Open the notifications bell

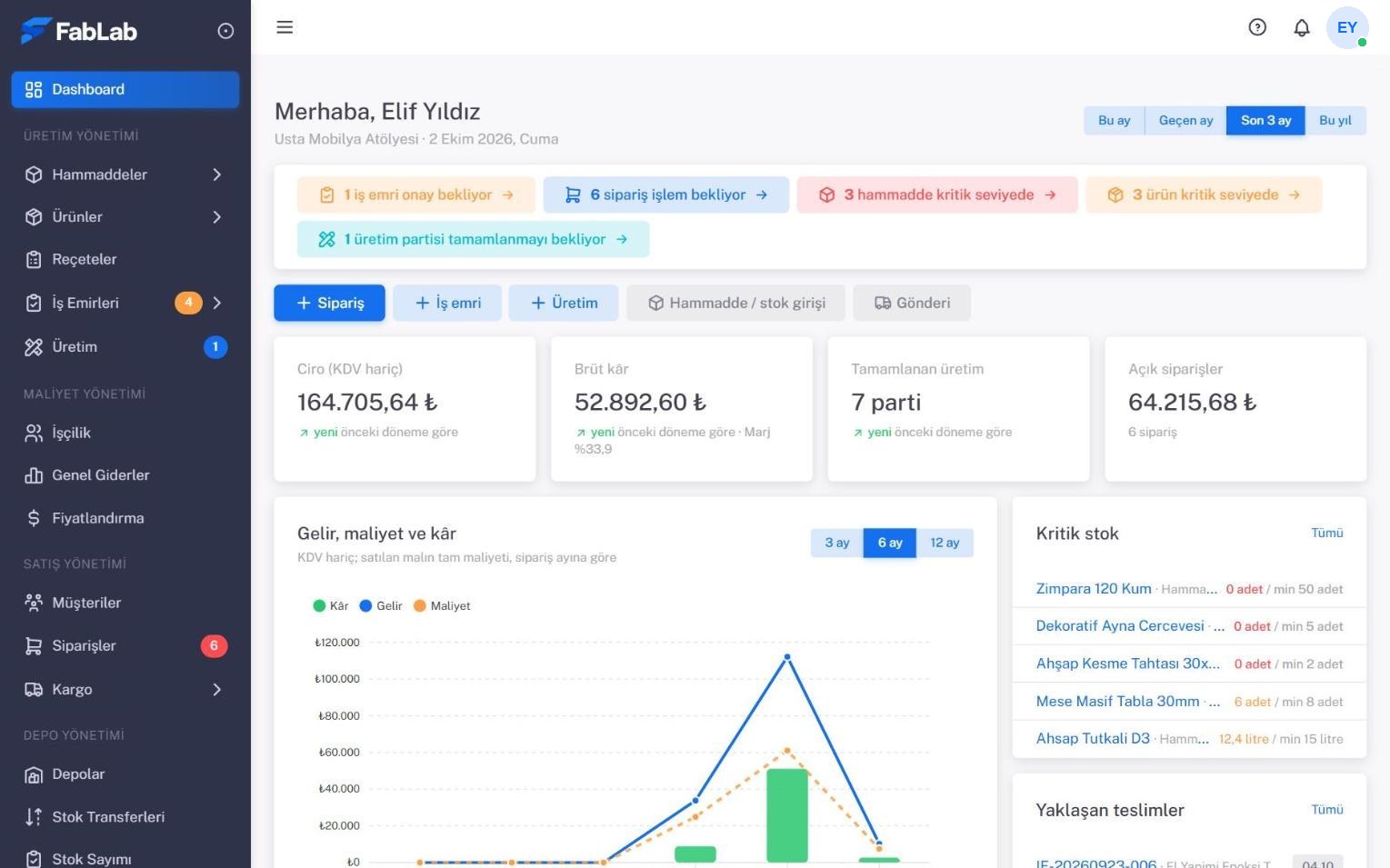click(x=1302, y=27)
